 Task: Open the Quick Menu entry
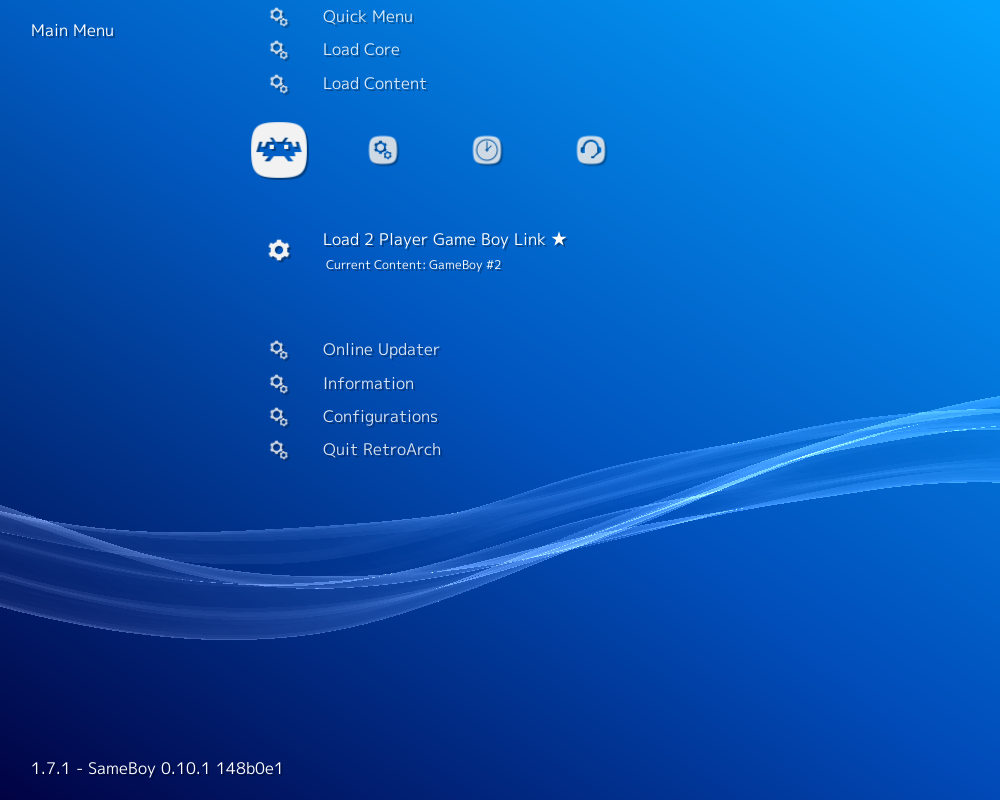367,17
